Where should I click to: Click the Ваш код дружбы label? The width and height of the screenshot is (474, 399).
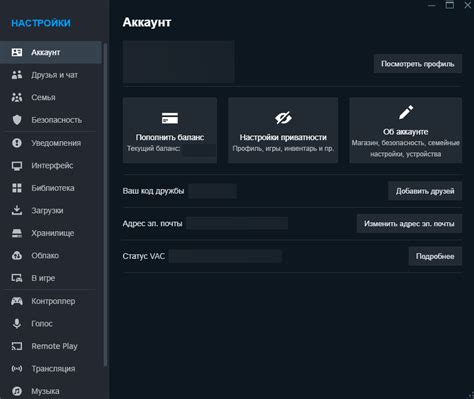pos(153,191)
